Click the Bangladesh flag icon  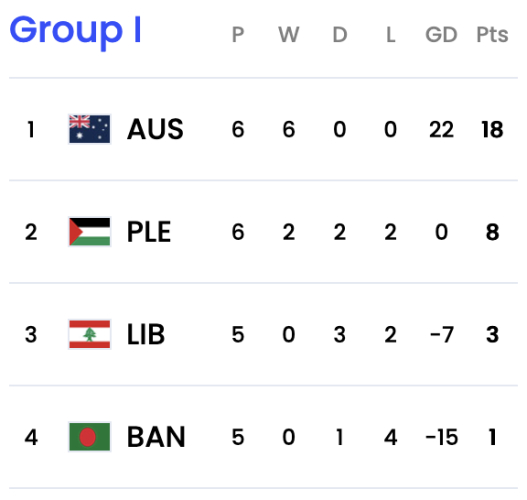[89, 436]
